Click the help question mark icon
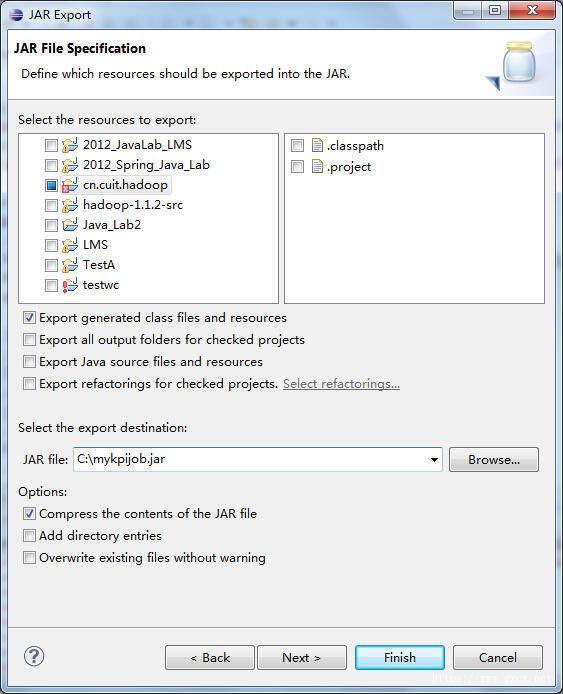The image size is (563, 694). (x=34, y=656)
